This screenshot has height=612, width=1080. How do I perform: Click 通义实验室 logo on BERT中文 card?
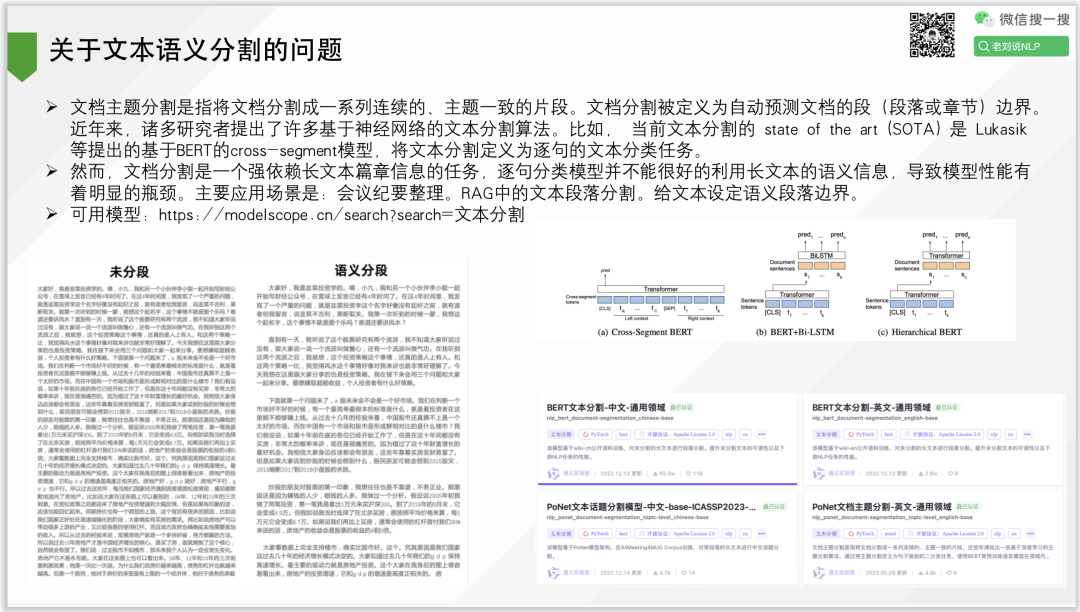pos(554,474)
